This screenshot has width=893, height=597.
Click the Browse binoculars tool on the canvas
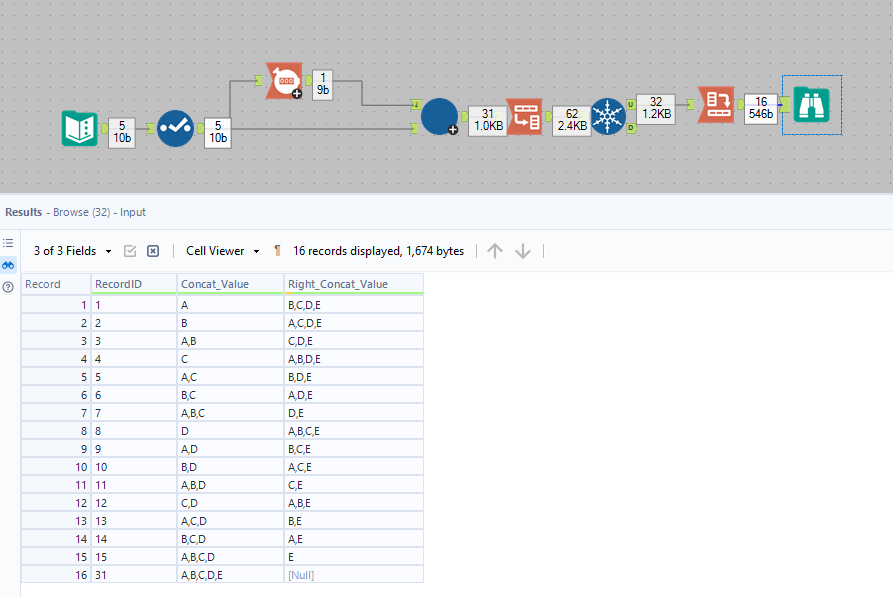811,104
